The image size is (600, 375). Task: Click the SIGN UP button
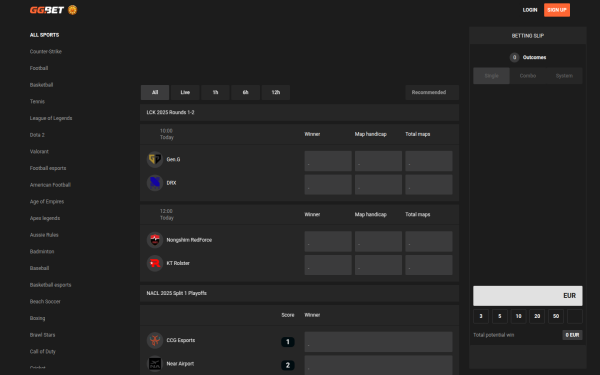coord(557,10)
